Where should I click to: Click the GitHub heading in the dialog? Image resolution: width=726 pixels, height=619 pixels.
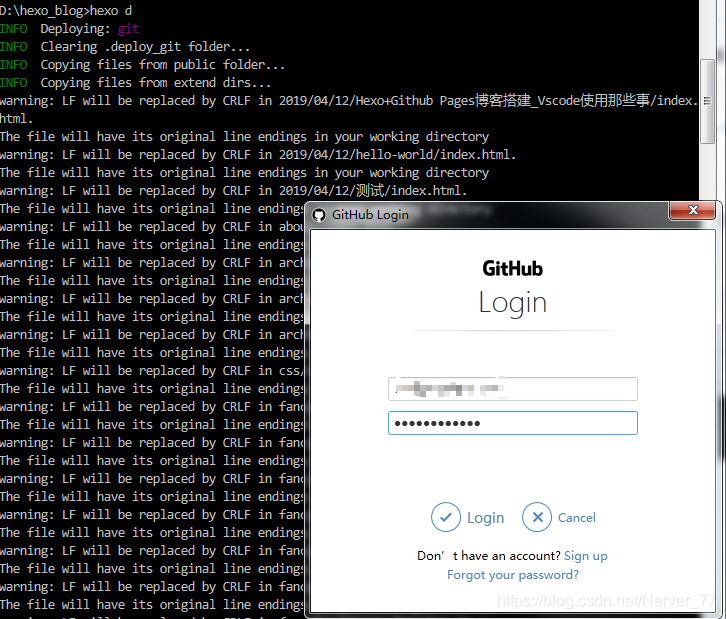(x=512, y=269)
